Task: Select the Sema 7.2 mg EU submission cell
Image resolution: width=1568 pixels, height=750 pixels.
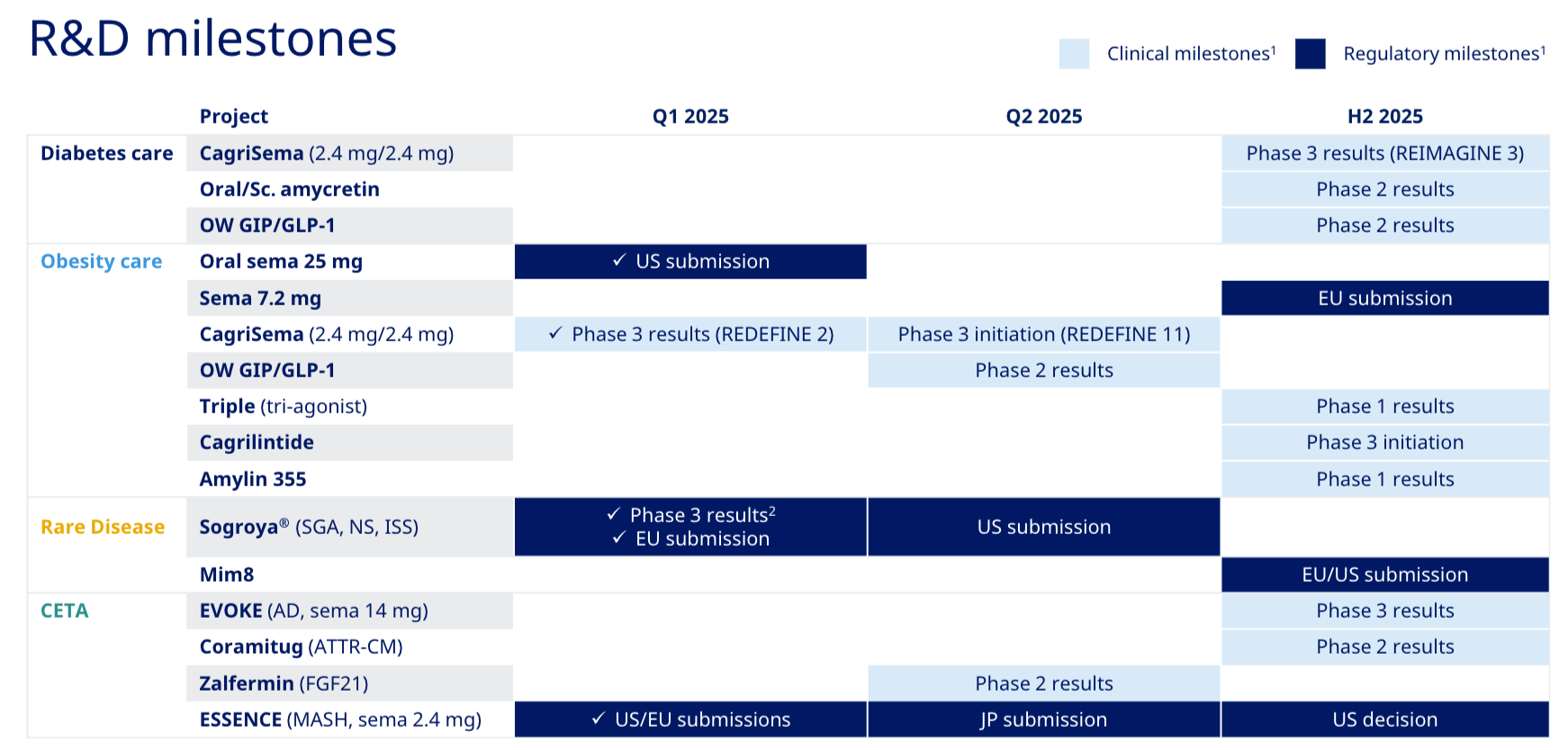Action: click(x=1384, y=298)
